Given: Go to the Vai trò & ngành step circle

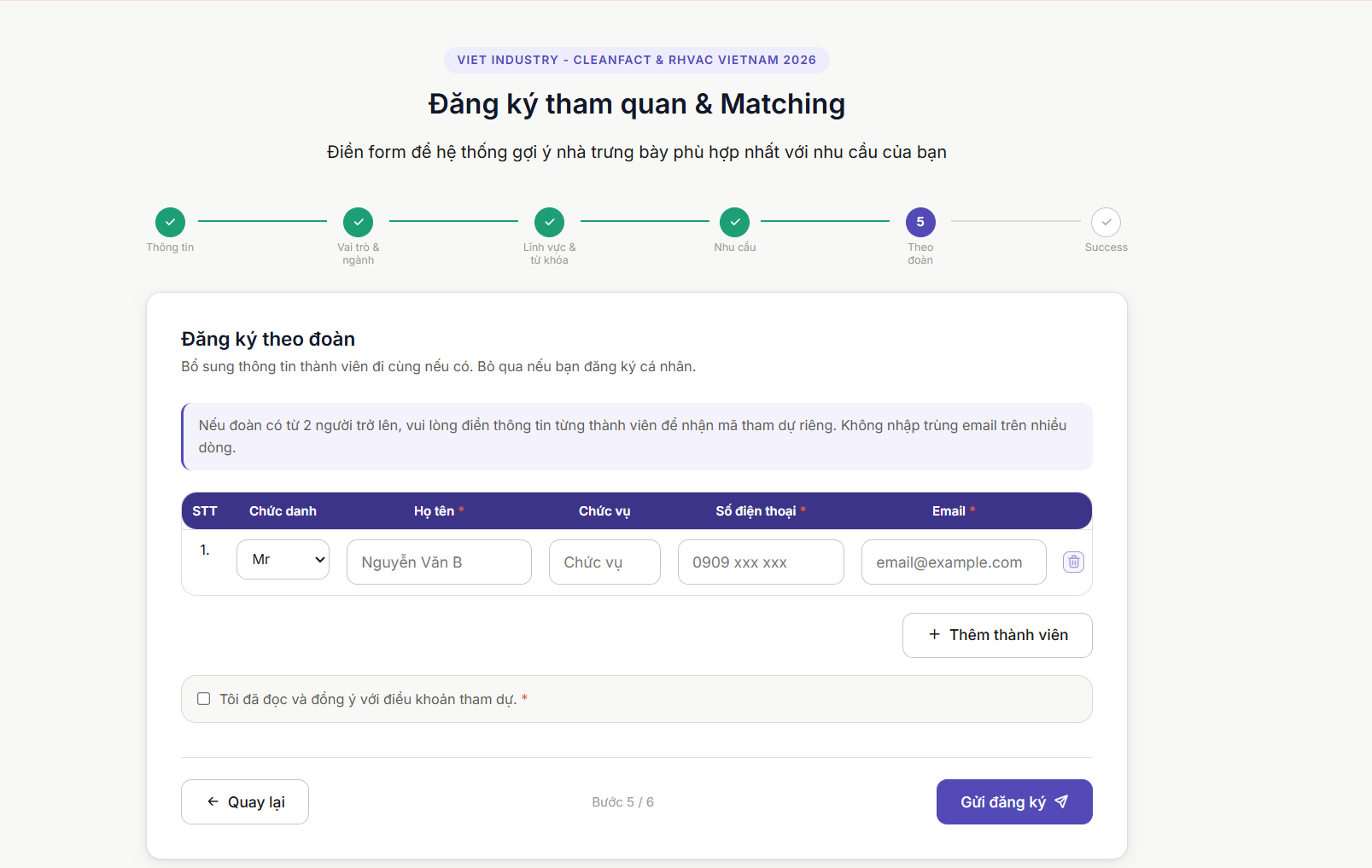Looking at the screenshot, I should click(x=358, y=222).
